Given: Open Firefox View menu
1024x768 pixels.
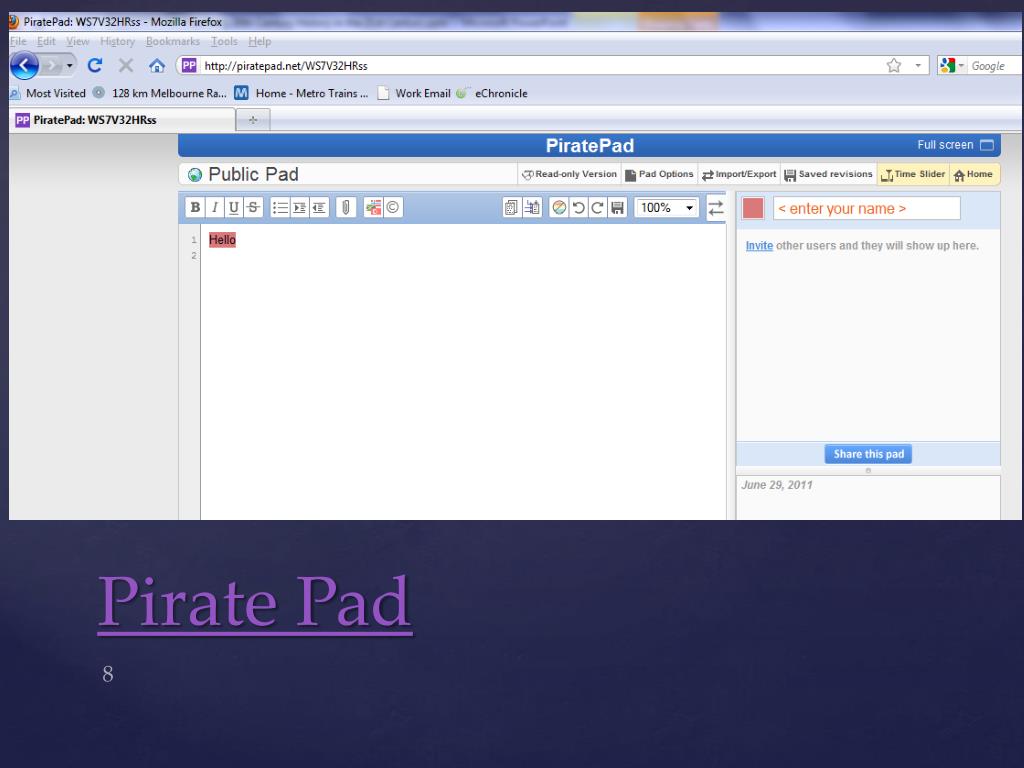Looking at the screenshot, I should pos(78,41).
